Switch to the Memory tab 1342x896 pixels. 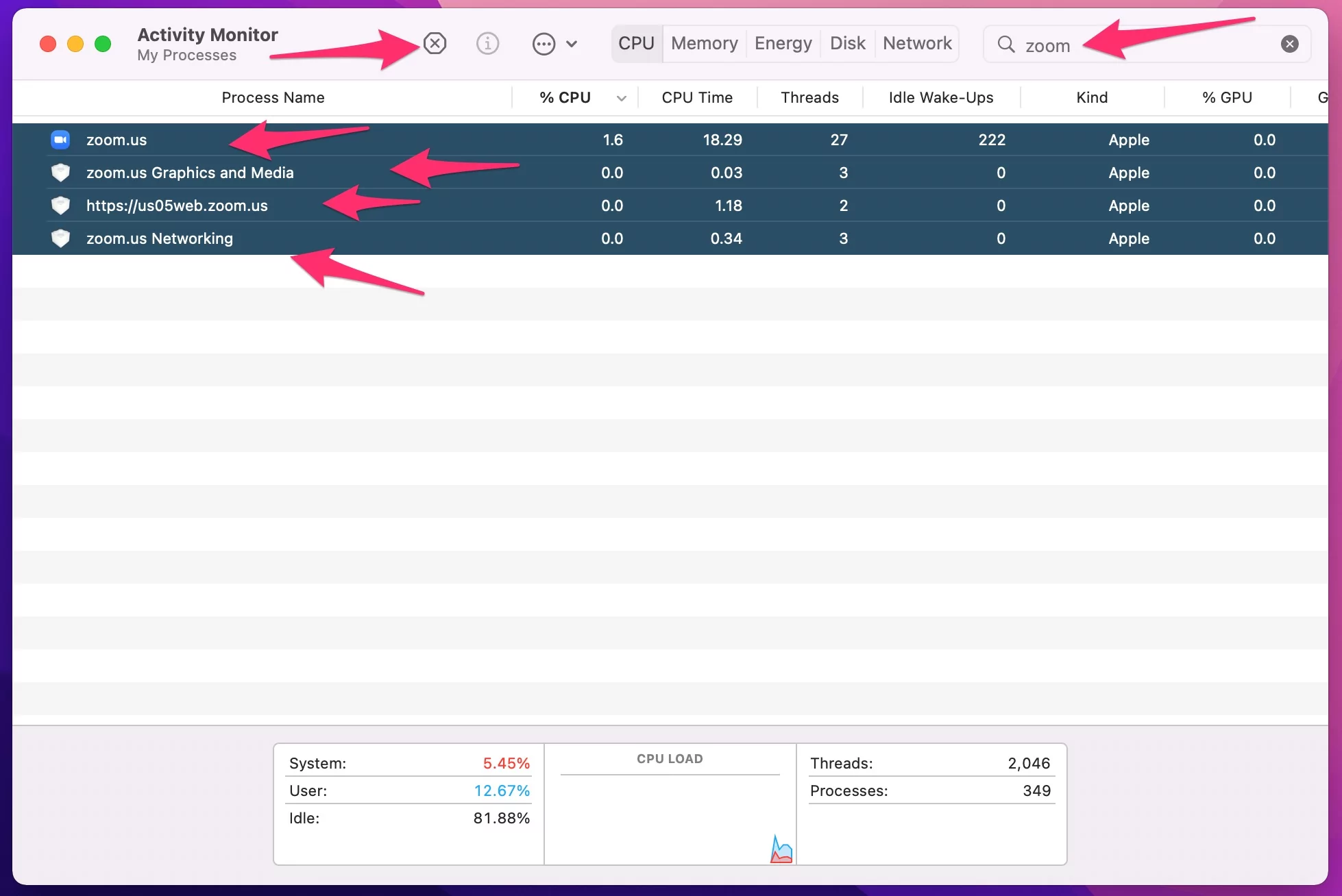(x=705, y=44)
